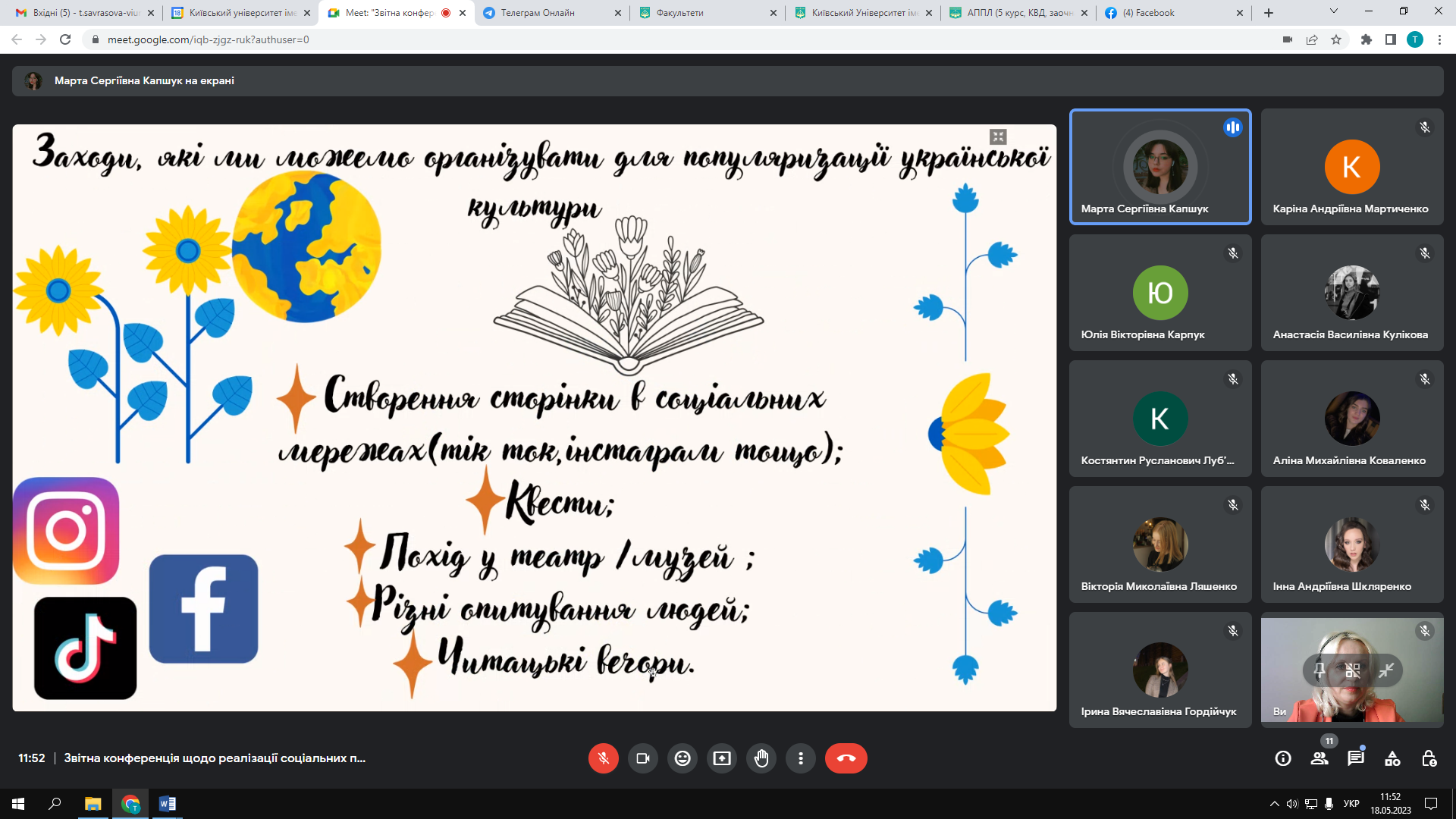
Task: Select Марта Сергіївна Капшук participant tile
Action: [1159, 167]
